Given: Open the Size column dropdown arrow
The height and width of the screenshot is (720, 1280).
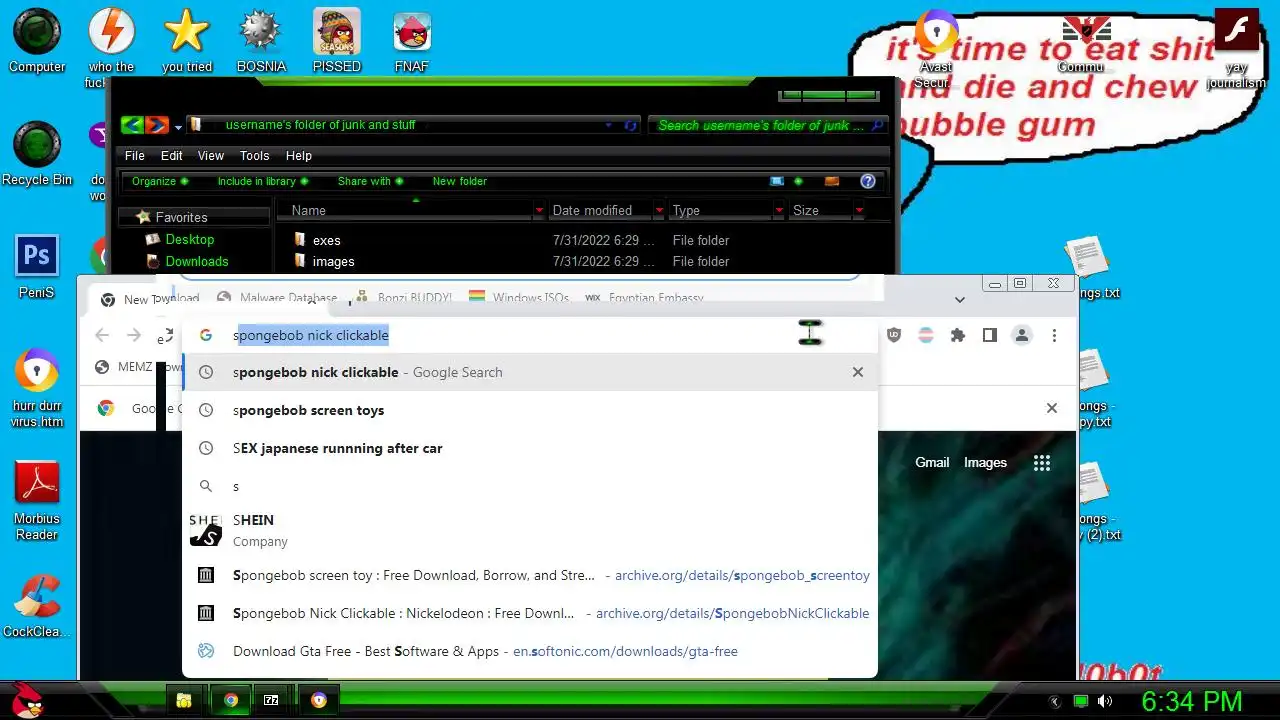Looking at the screenshot, I should (859, 210).
